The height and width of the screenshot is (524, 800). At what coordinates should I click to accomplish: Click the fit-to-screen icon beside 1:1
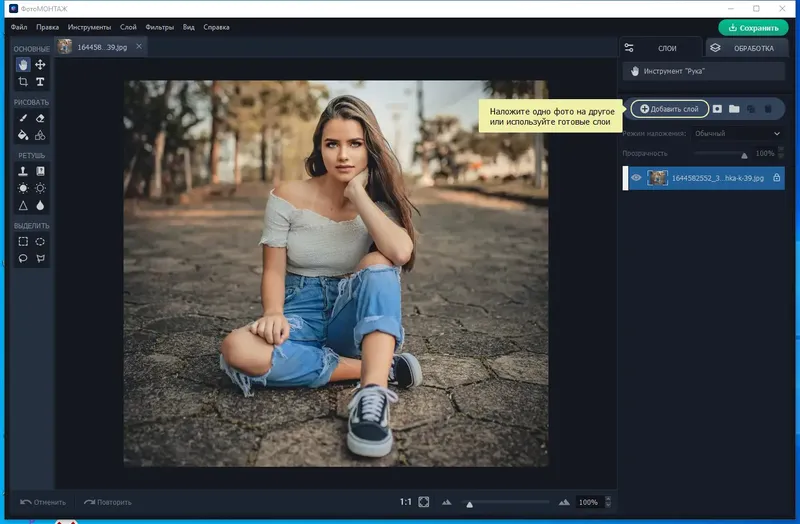pos(423,502)
